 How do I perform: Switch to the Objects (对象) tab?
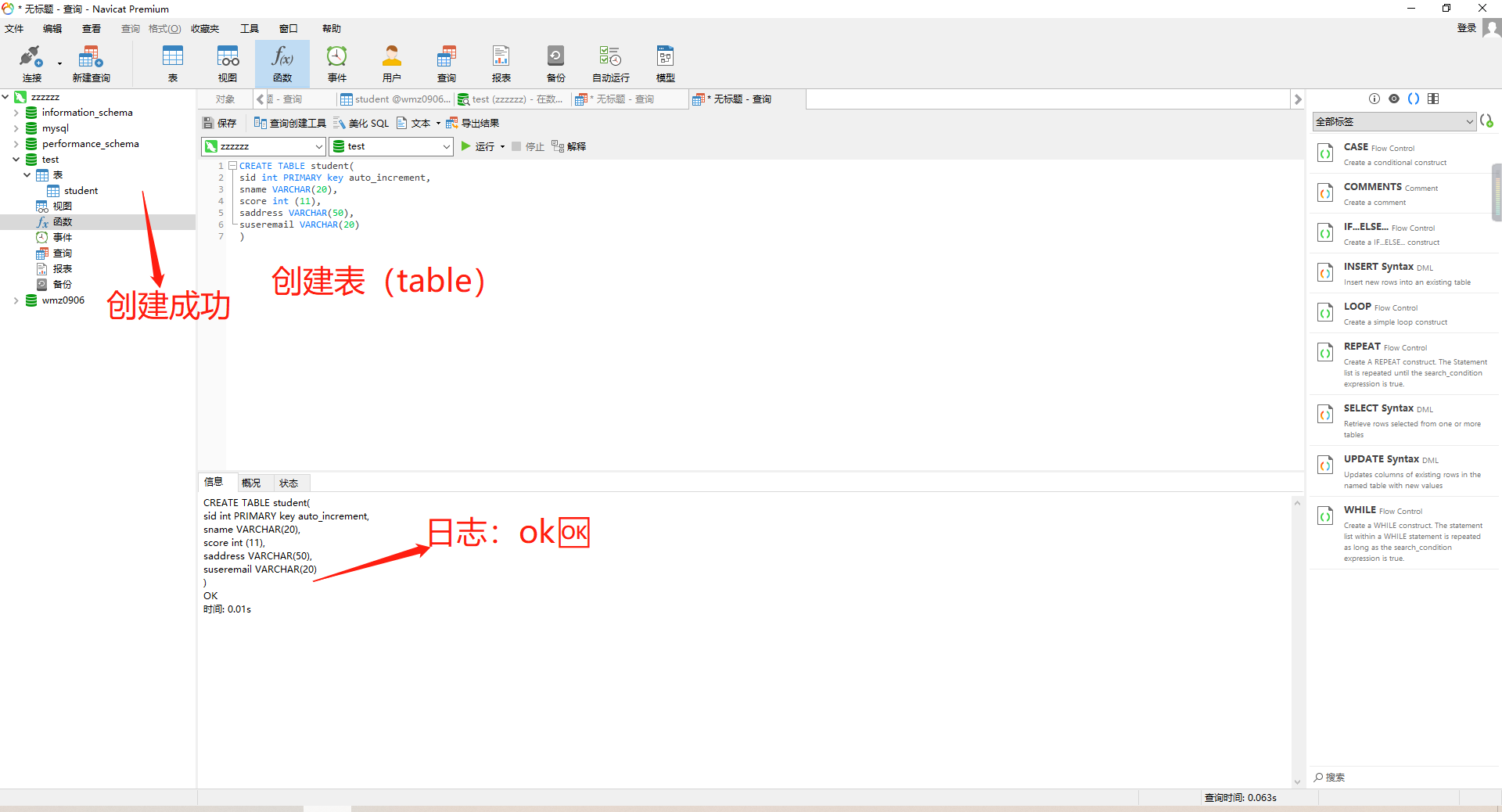click(x=225, y=99)
